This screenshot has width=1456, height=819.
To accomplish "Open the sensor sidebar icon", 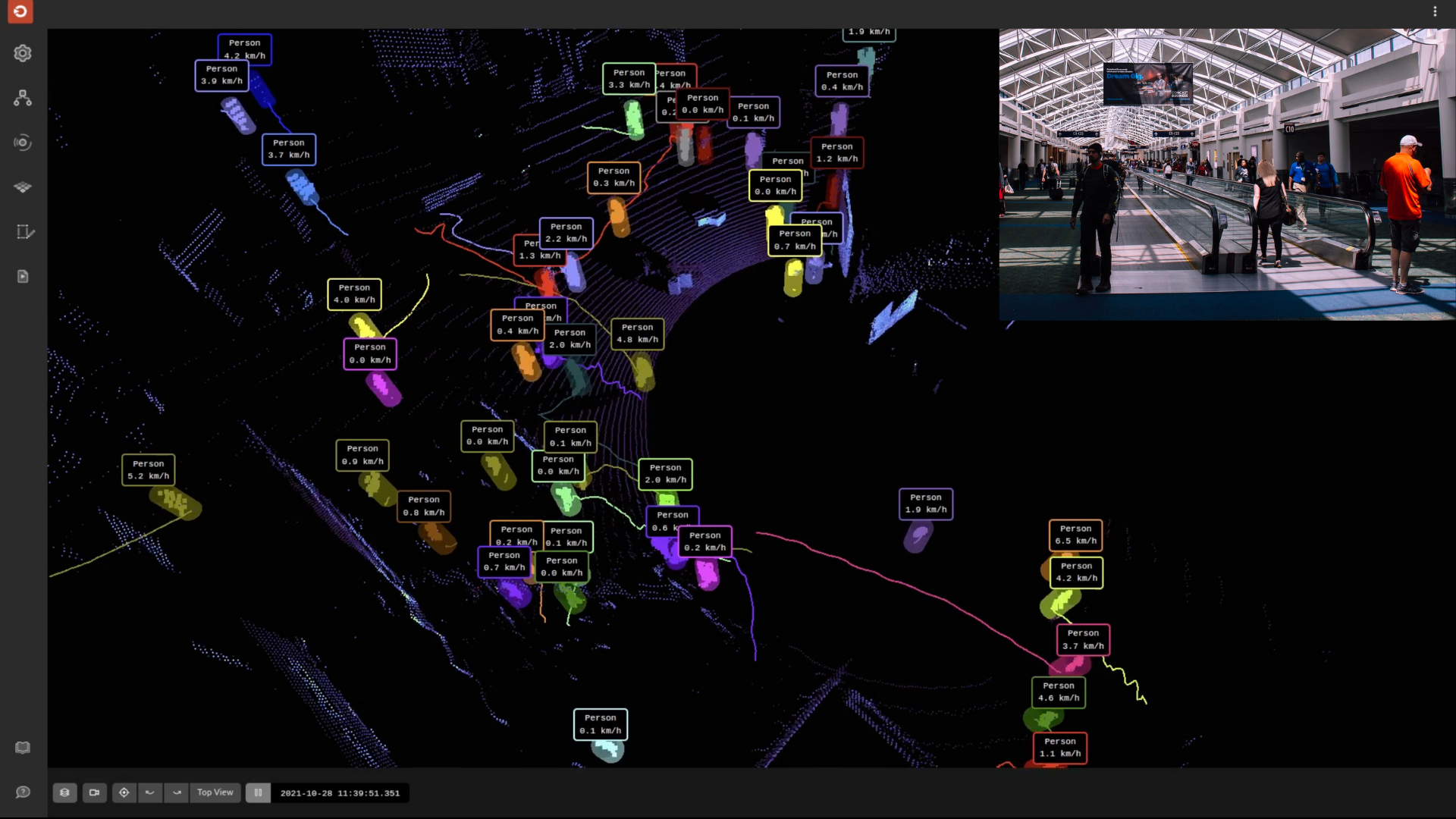I will [23, 143].
